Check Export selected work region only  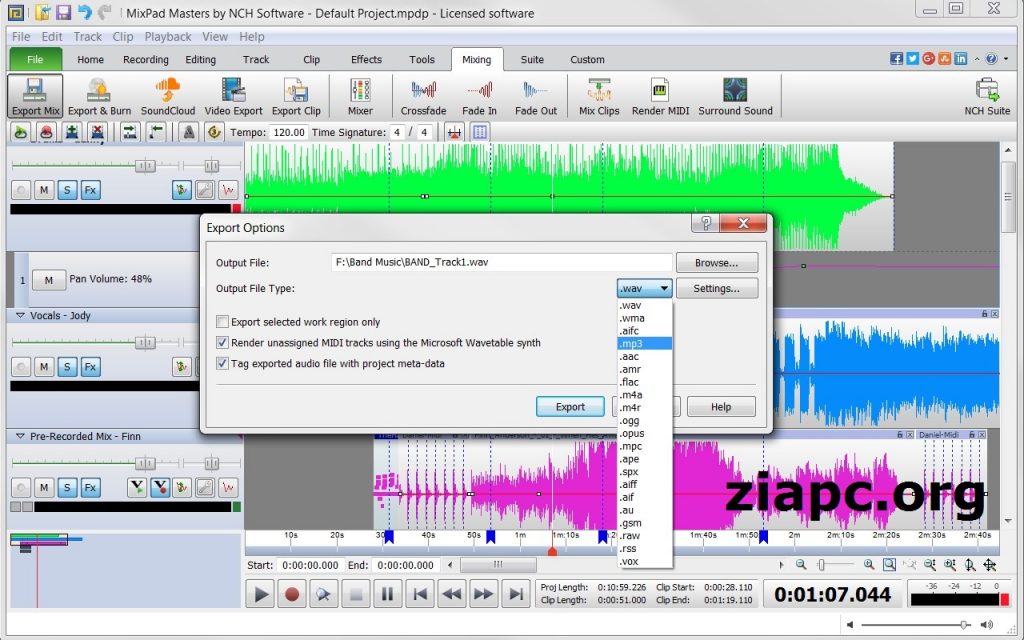pos(222,322)
